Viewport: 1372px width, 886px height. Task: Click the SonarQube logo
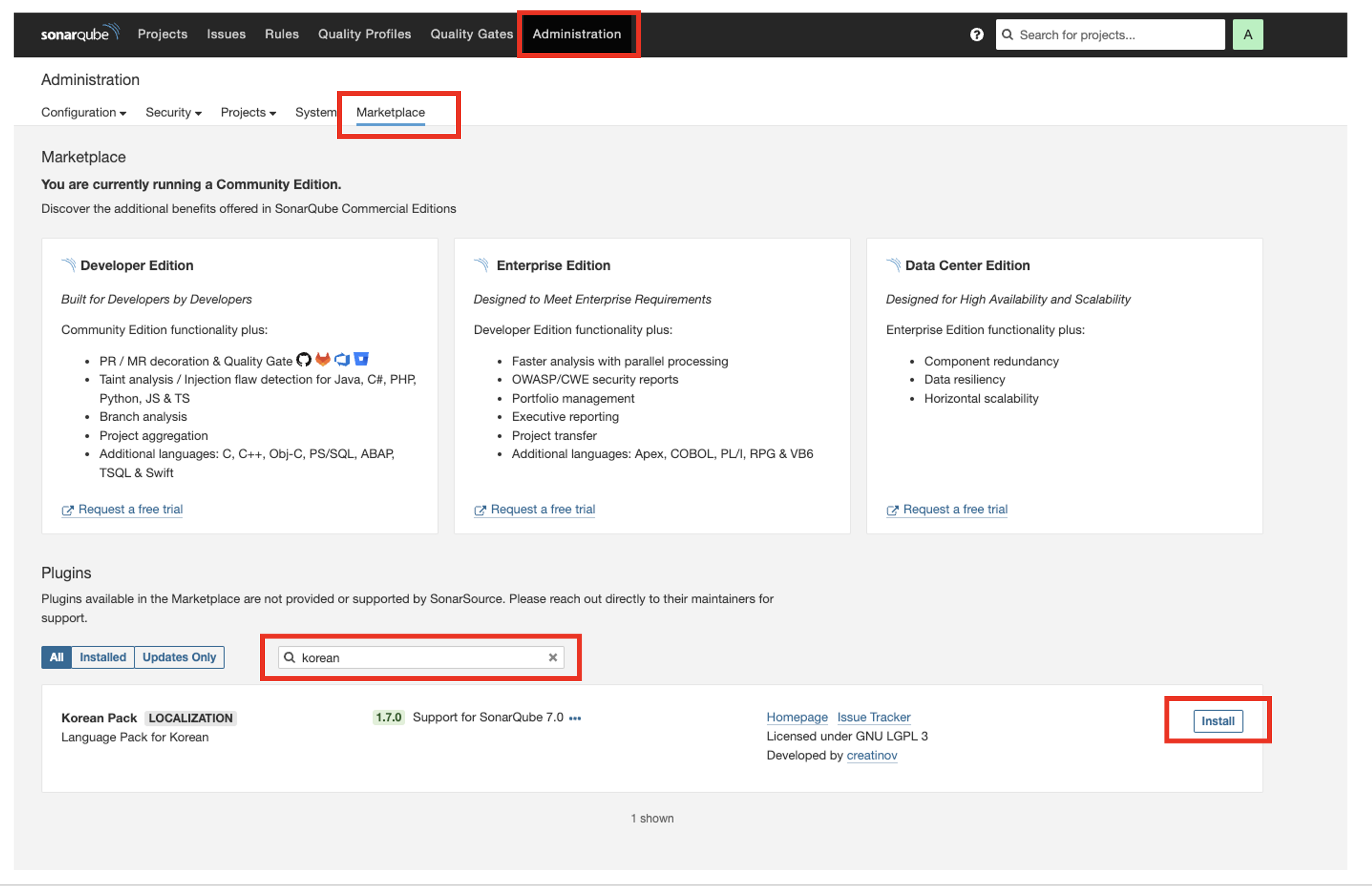pos(79,33)
